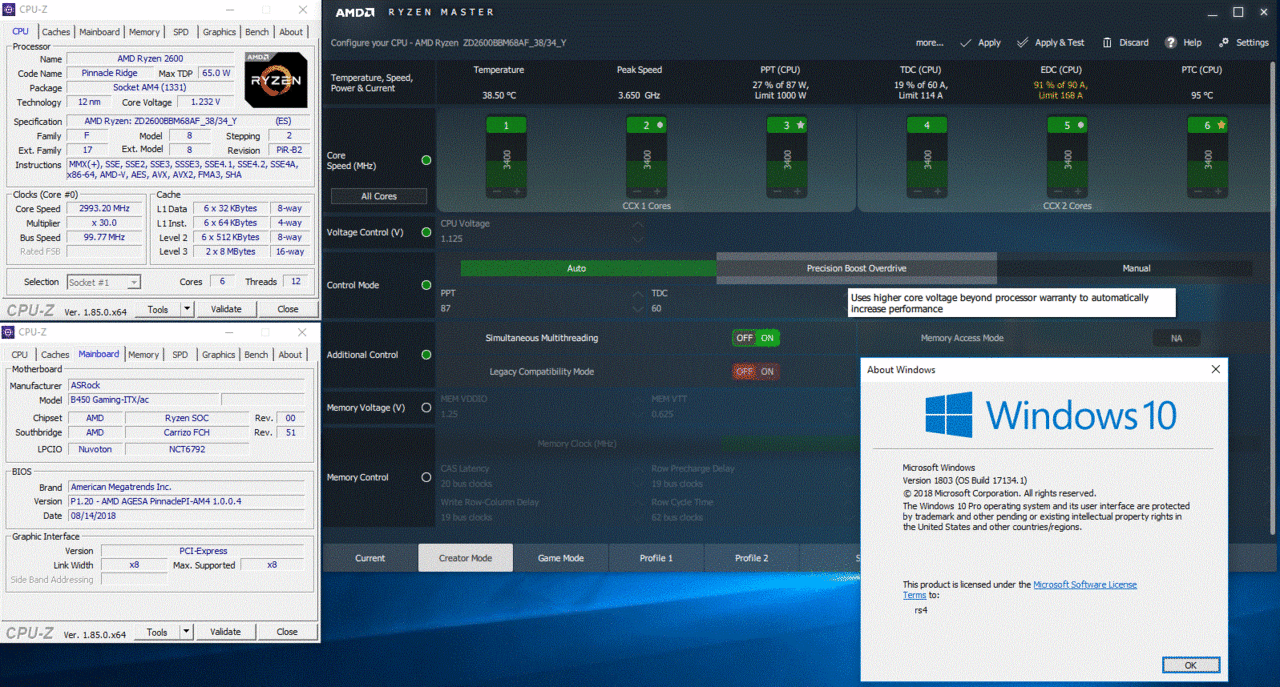
Task: Click the Discard trash icon
Action: (1107, 43)
